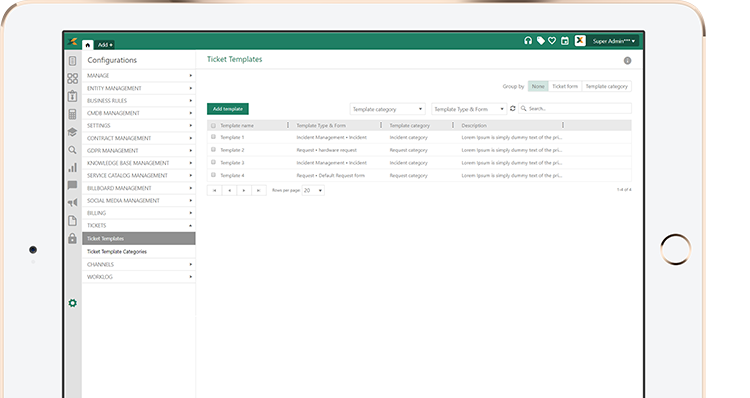Click the Search input field
Viewport: 750px width, 398px height.
(575, 109)
